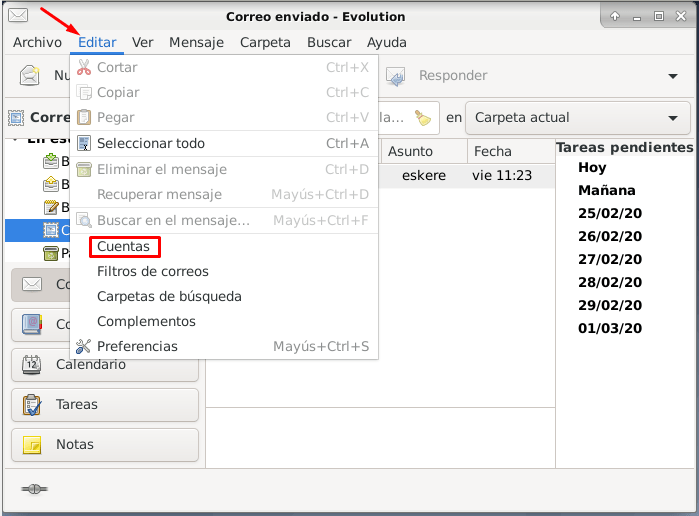The height and width of the screenshot is (516, 699).
Task: Click the Calendario calendar icon
Action: (x=31, y=365)
